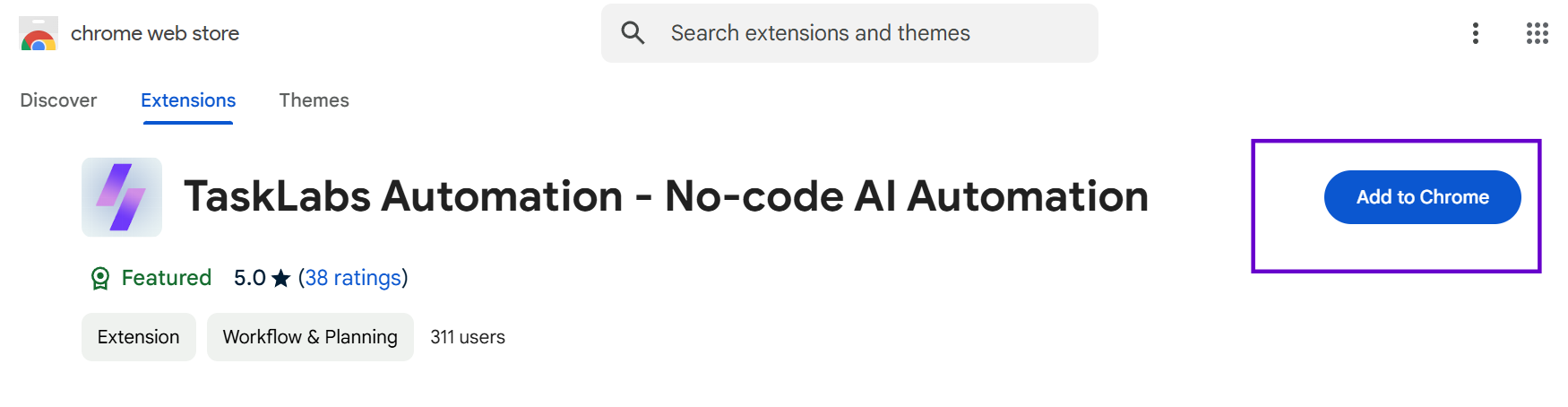Screen dimensions: 1568x407
Task: Select the Extensions tab
Action: click(188, 100)
